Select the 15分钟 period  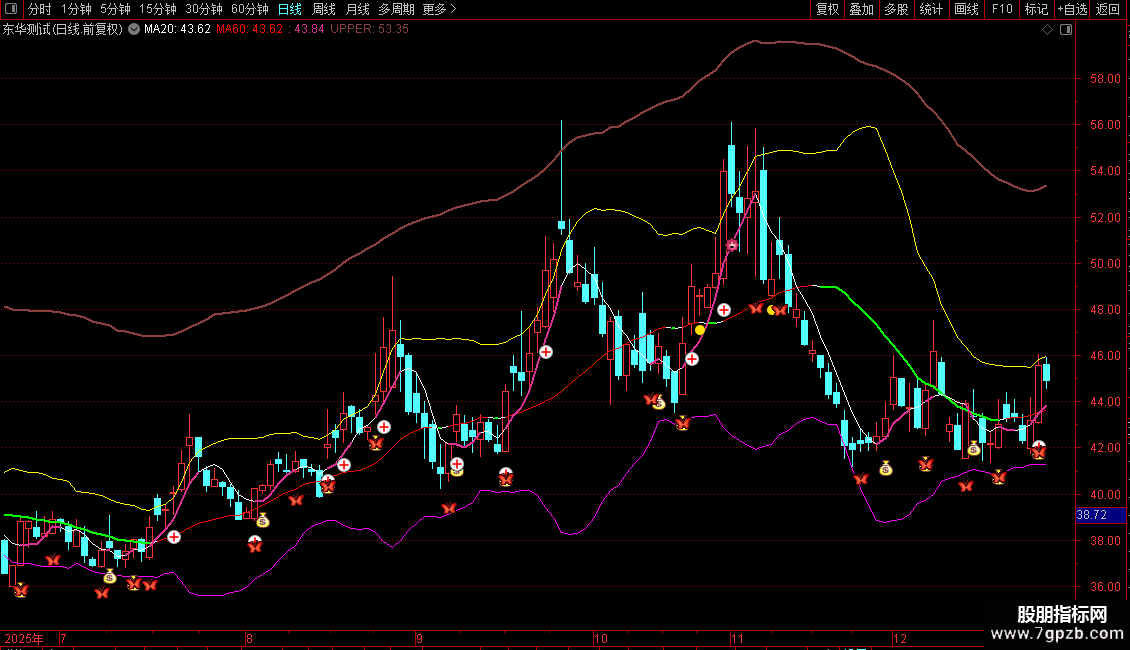tap(158, 9)
